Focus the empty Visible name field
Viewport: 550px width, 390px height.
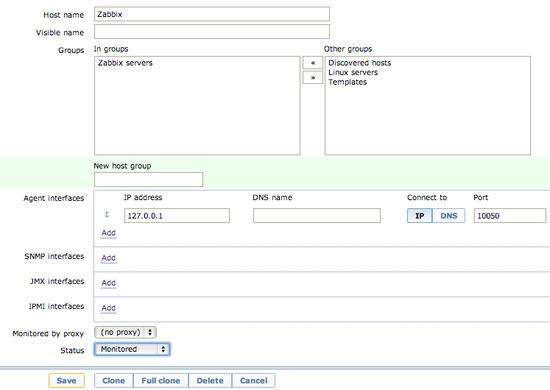pos(212,32)
